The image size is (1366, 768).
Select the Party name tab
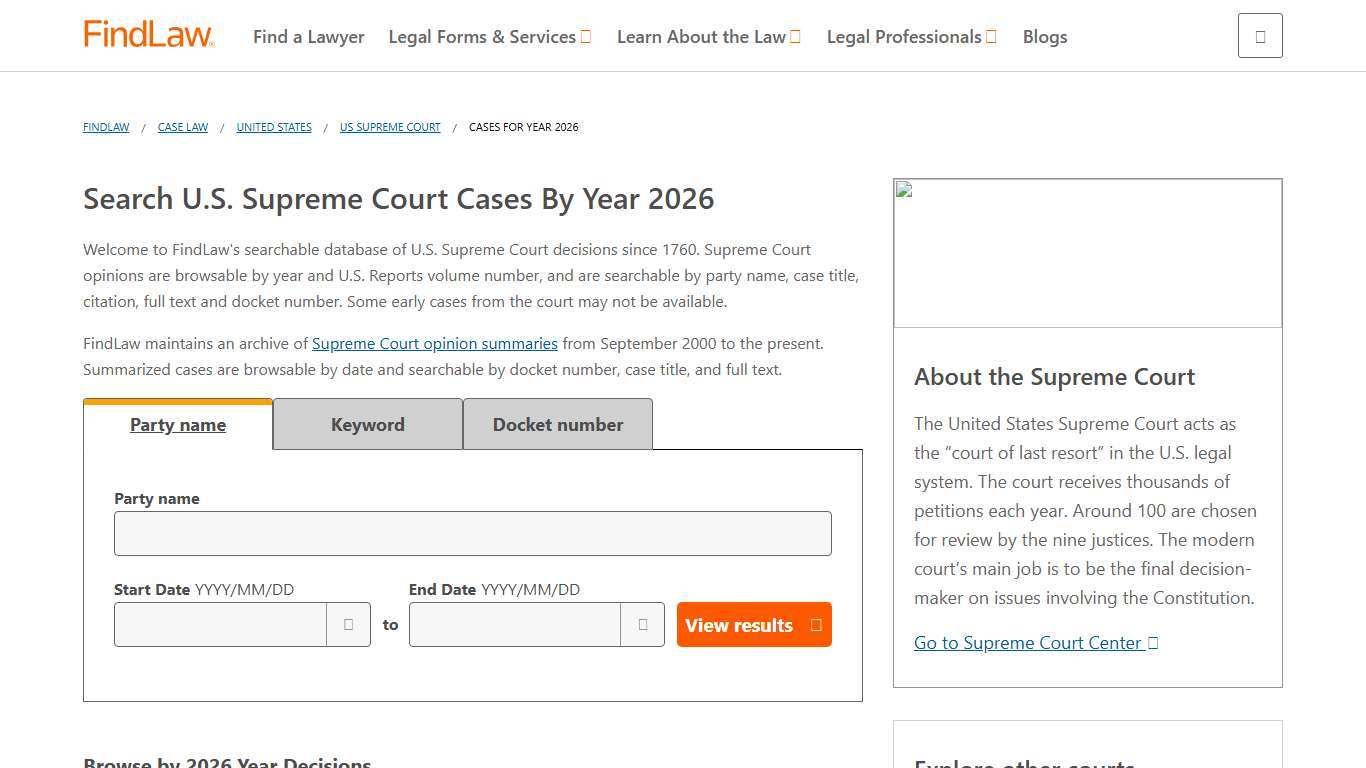coord(178,424)
